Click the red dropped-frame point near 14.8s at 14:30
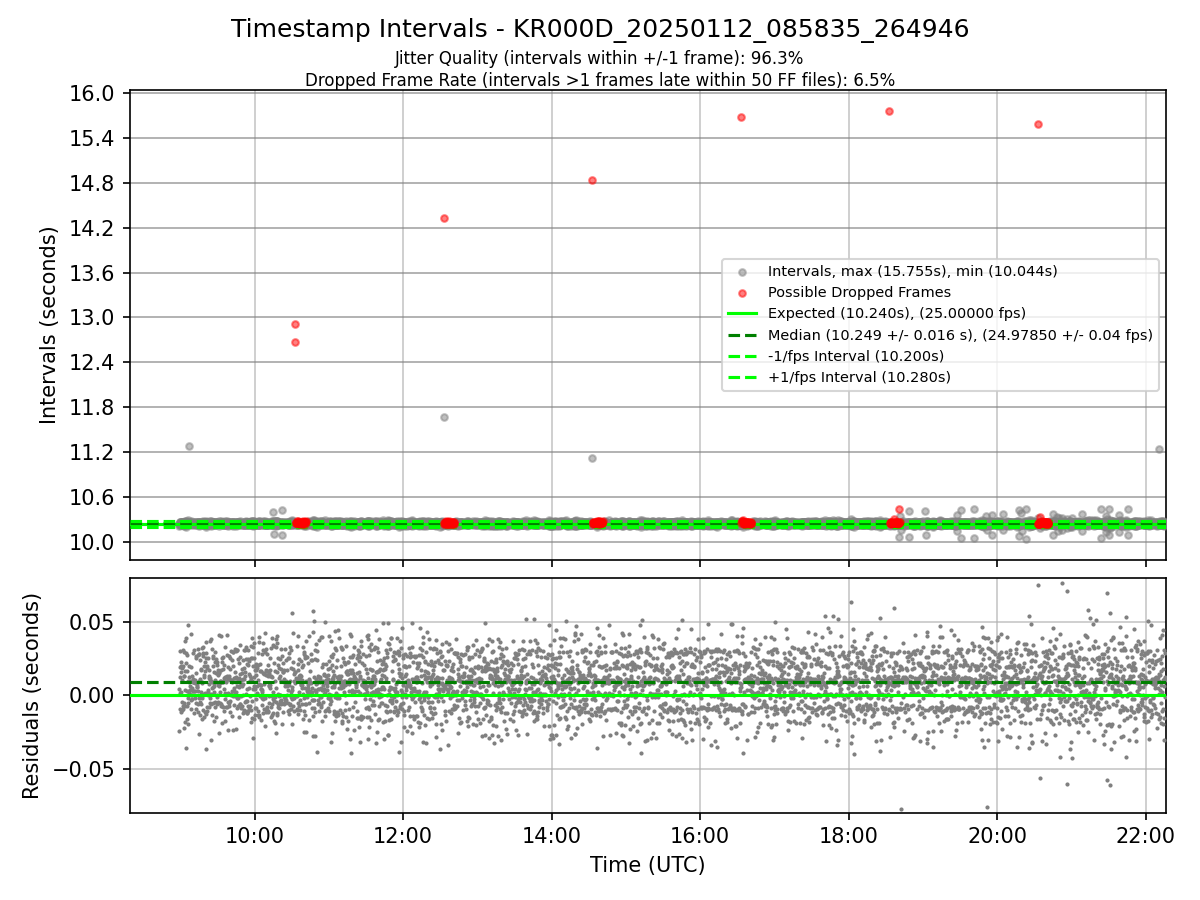 coord(592,181)
